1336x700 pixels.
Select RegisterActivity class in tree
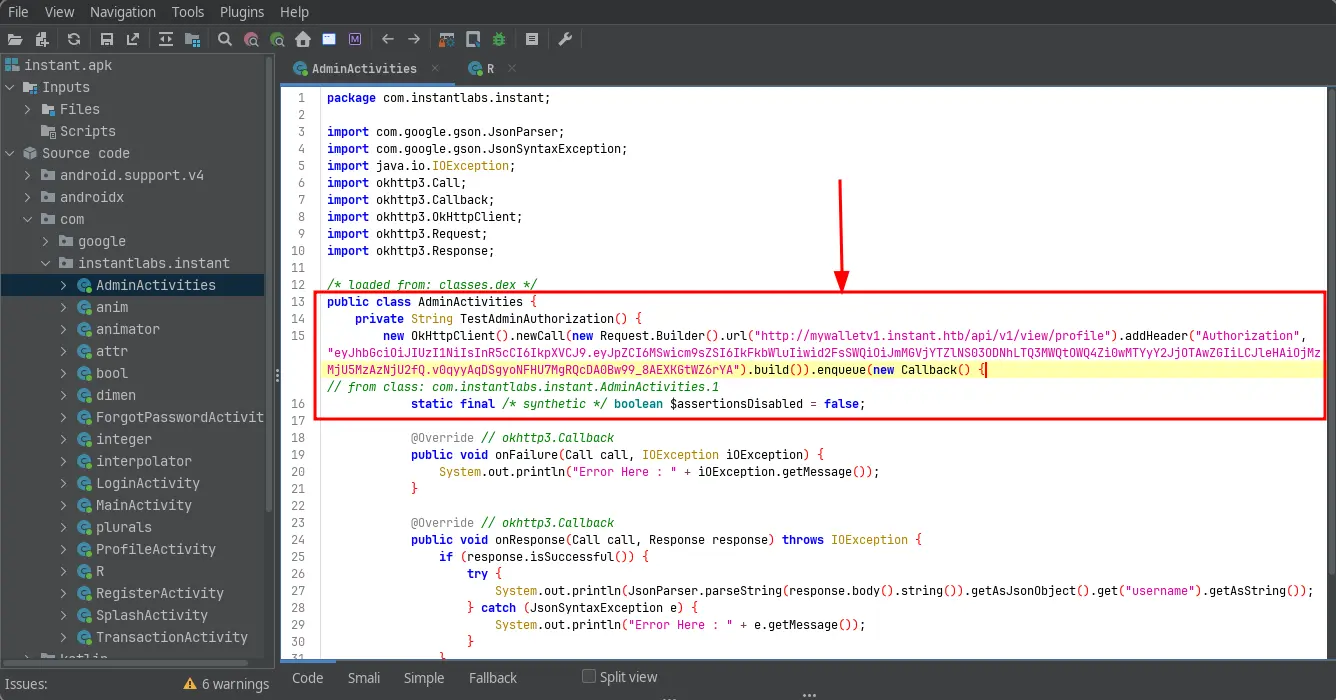pyautogui.click(x=160, y=593)
